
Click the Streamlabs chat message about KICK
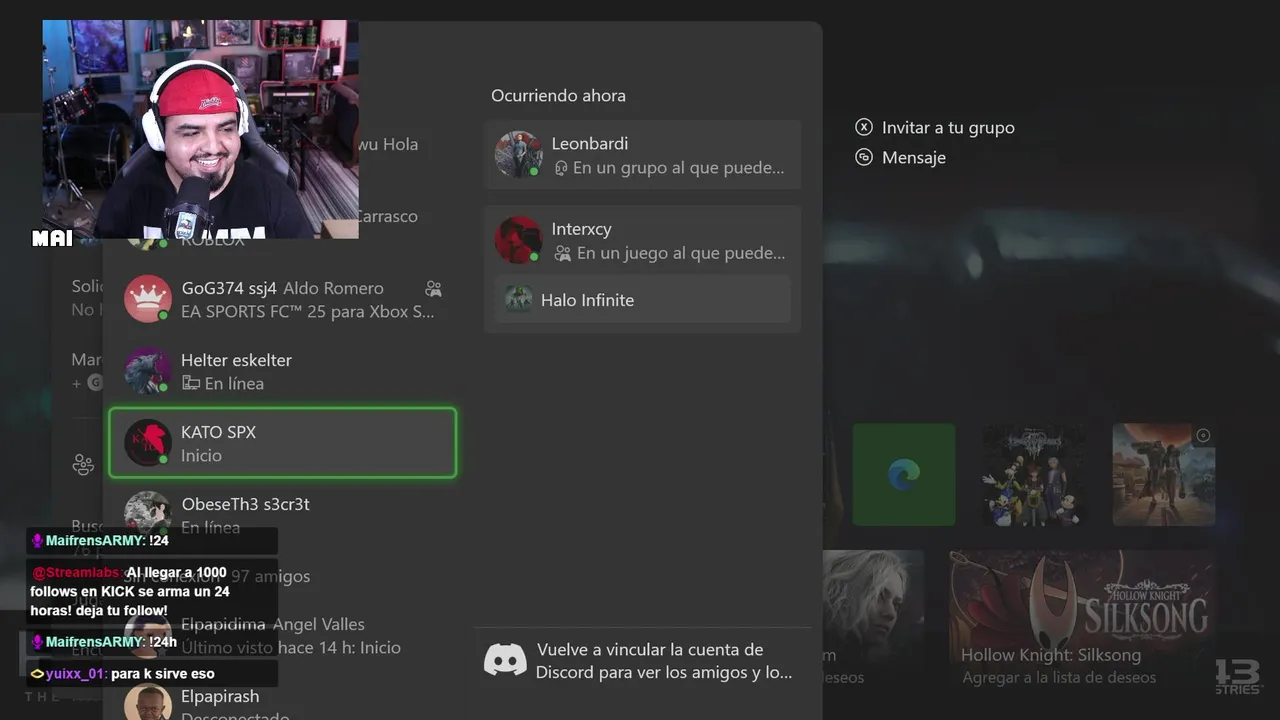pyautogui.click(x=150, y=591)
